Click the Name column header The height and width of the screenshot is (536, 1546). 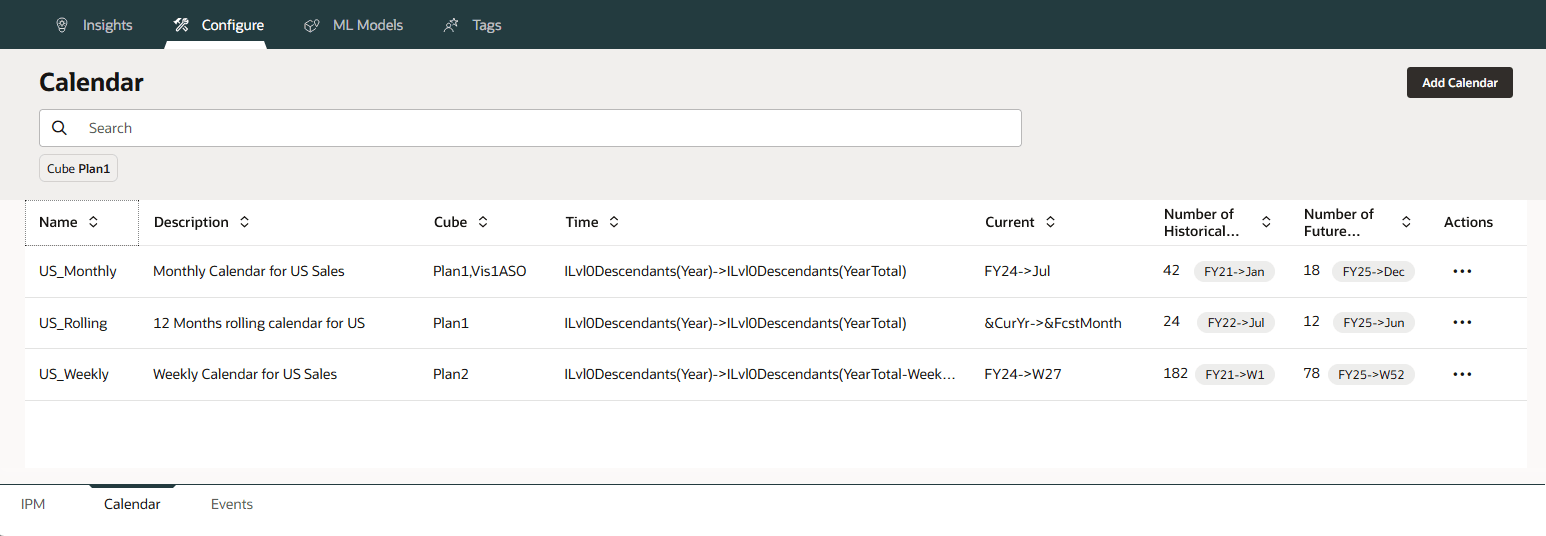pyautogui.click(x=81, y=222)
